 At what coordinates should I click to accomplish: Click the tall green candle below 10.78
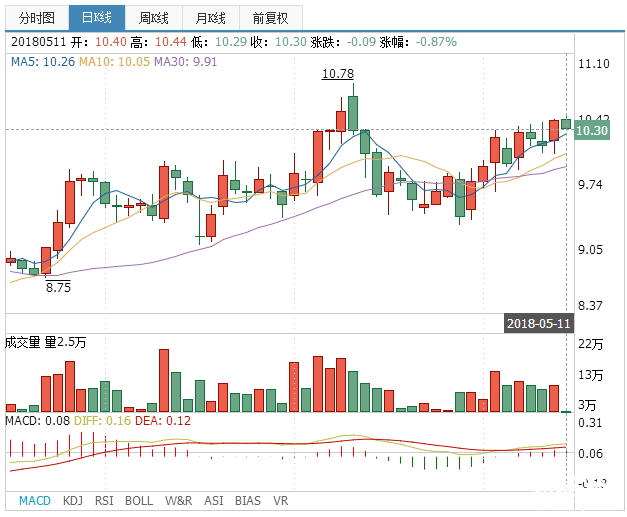coord(353,113)
